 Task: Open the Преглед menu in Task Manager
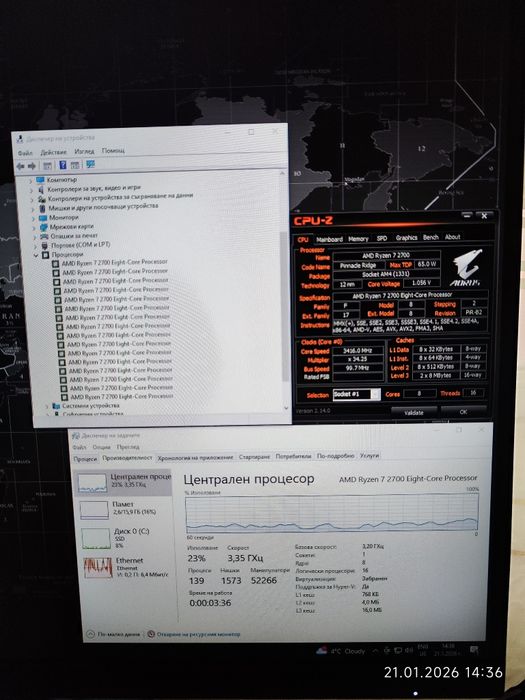point(128,447)
